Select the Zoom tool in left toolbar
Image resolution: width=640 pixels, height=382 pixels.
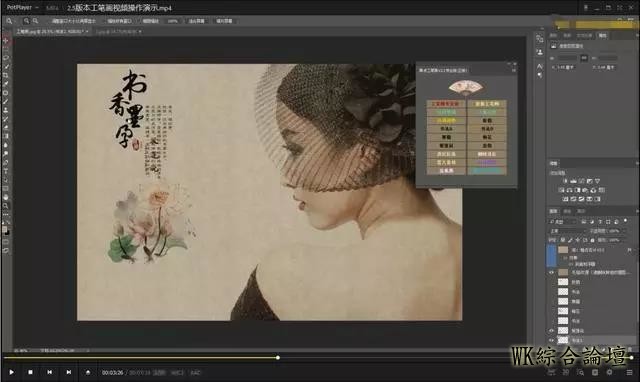tap(6, 206)
